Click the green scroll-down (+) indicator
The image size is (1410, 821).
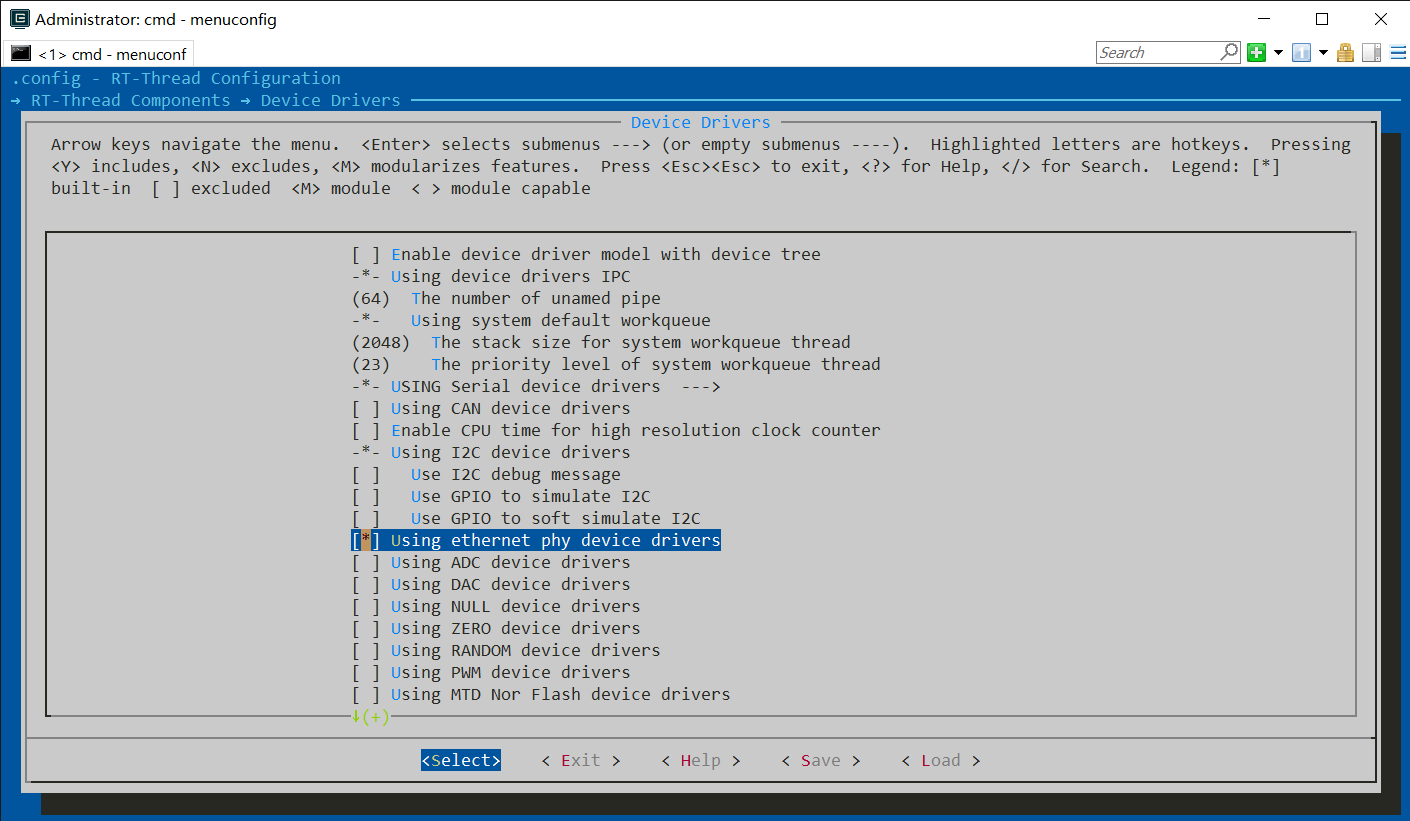(x=371, y=716)
